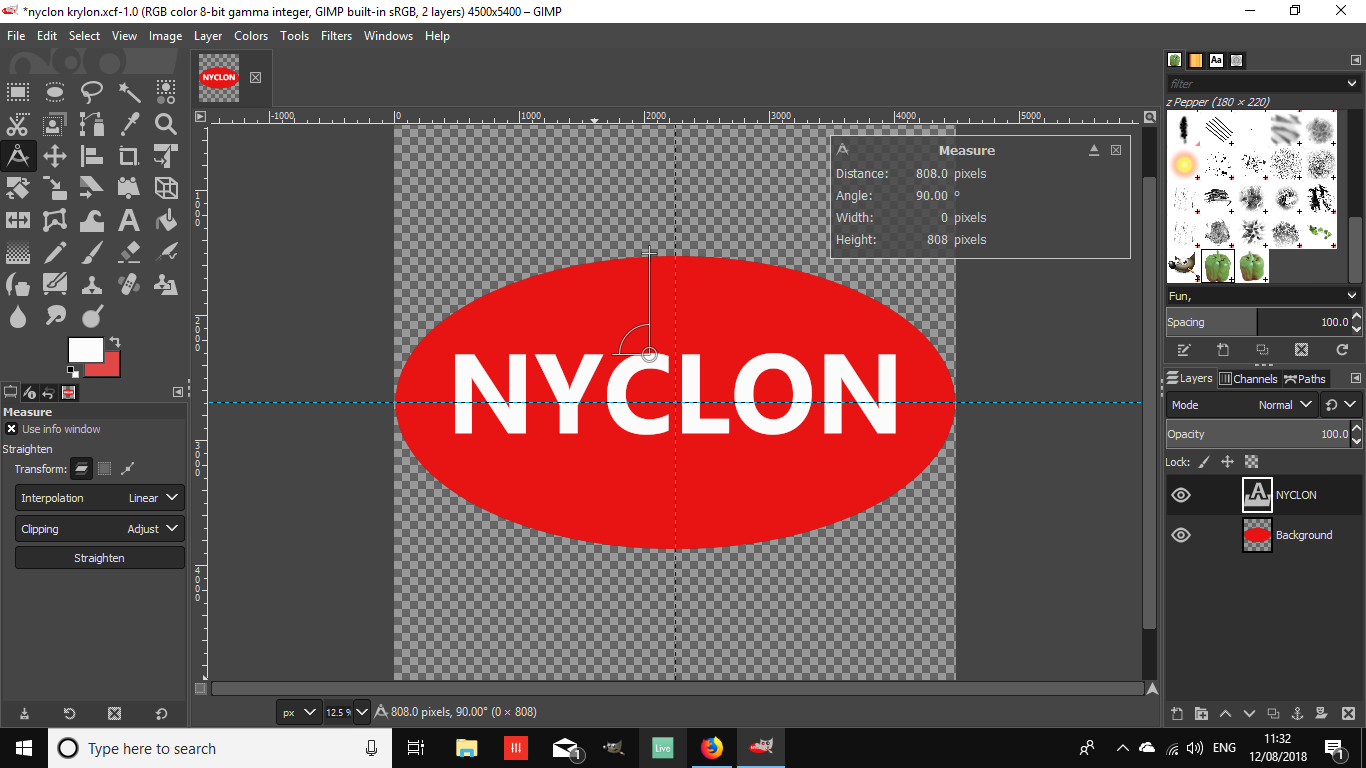Swap foreground and background colors

pyautogui.click(x=114, y=342)
